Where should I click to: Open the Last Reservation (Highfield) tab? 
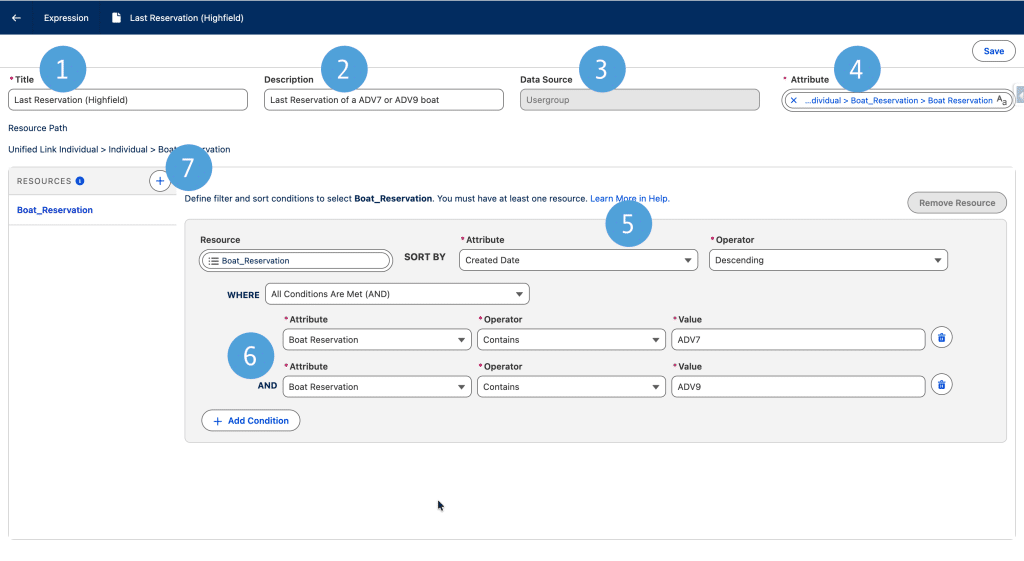click(x=186, y=18)
